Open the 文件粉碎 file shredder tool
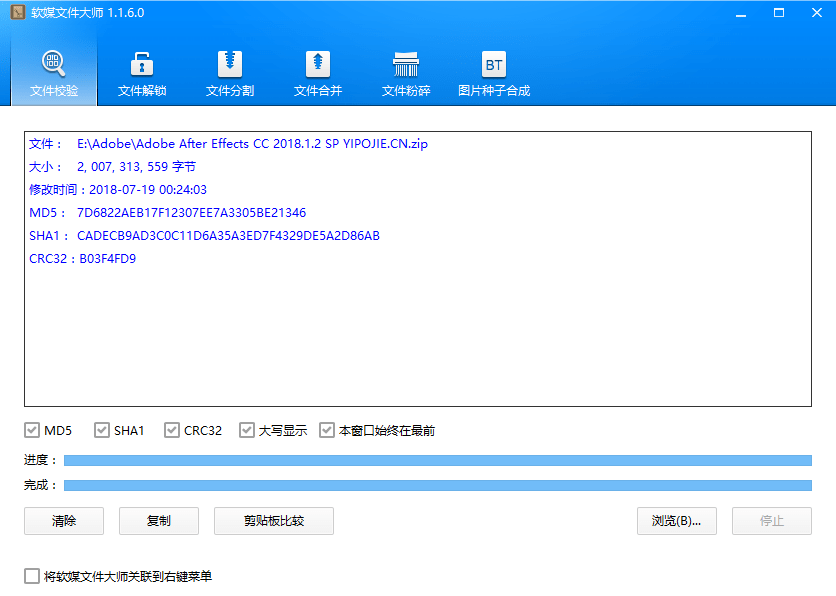Viewport: 836px width, 596px height. tap(405, 72)
